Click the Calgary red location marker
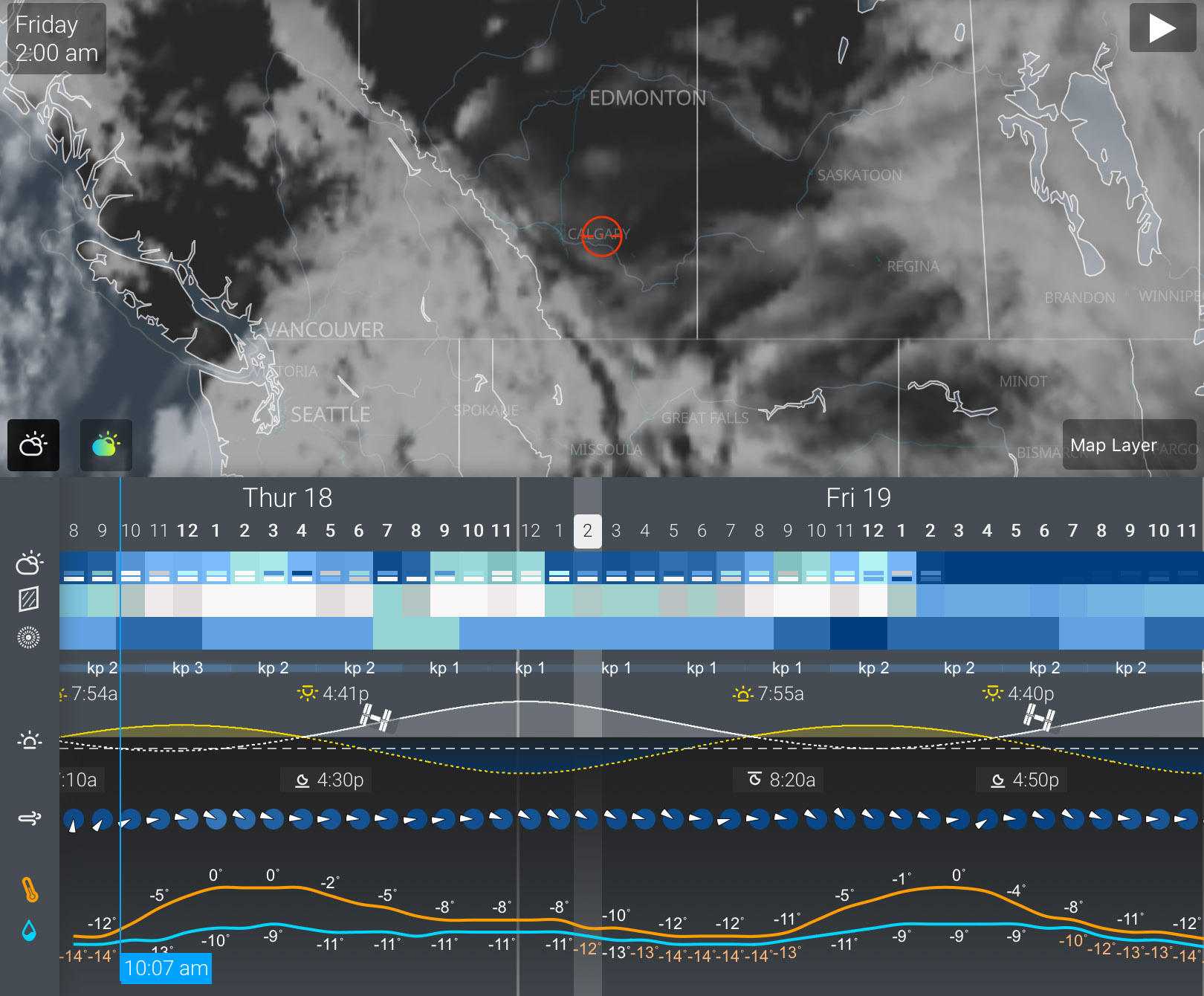This screenshot has width=1204, height=996. [x=601, y=236]
